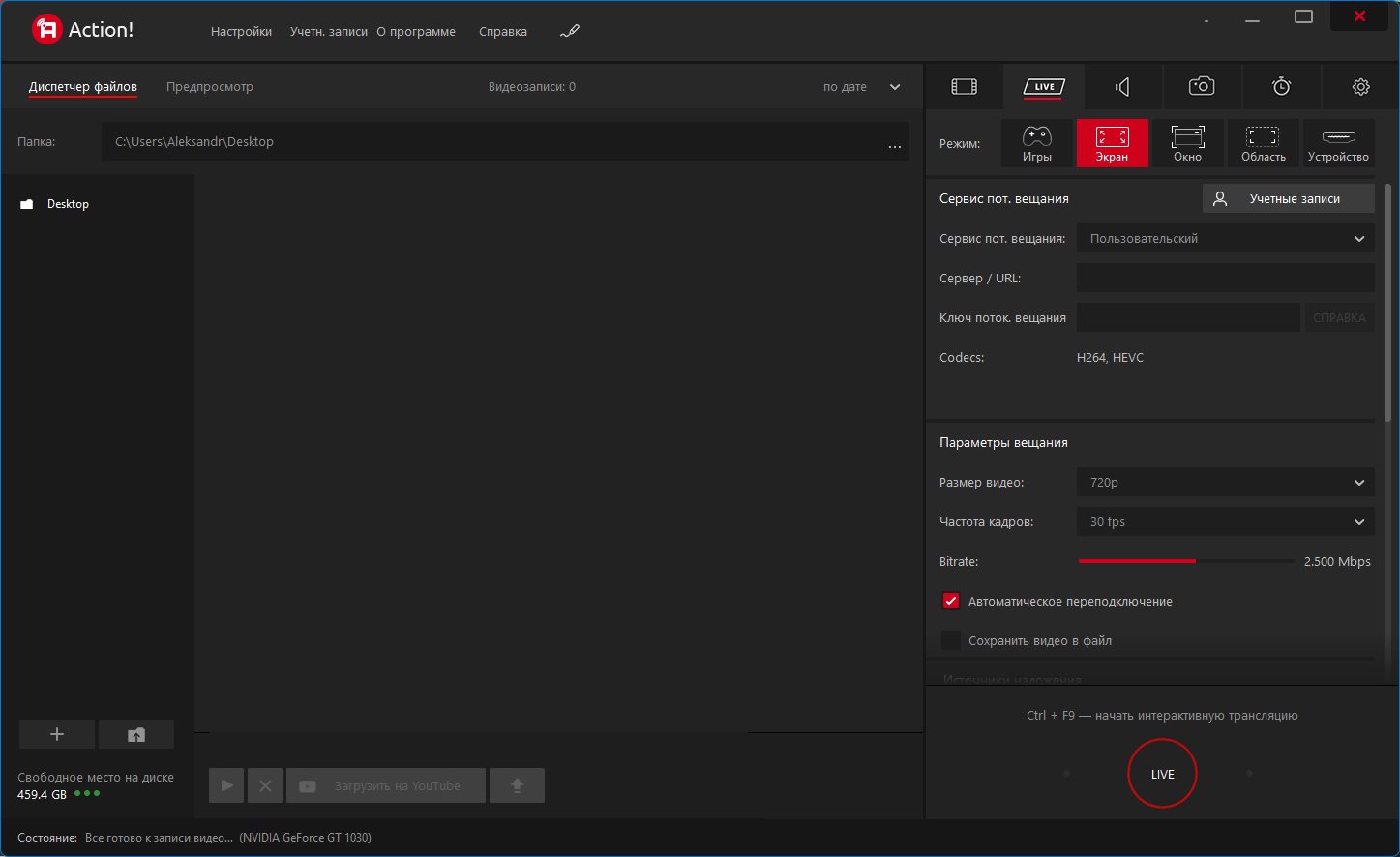This screenshot has width=1400, height=857.
Task: Click the Сервер / URL input field
Action: [1225, 278]
